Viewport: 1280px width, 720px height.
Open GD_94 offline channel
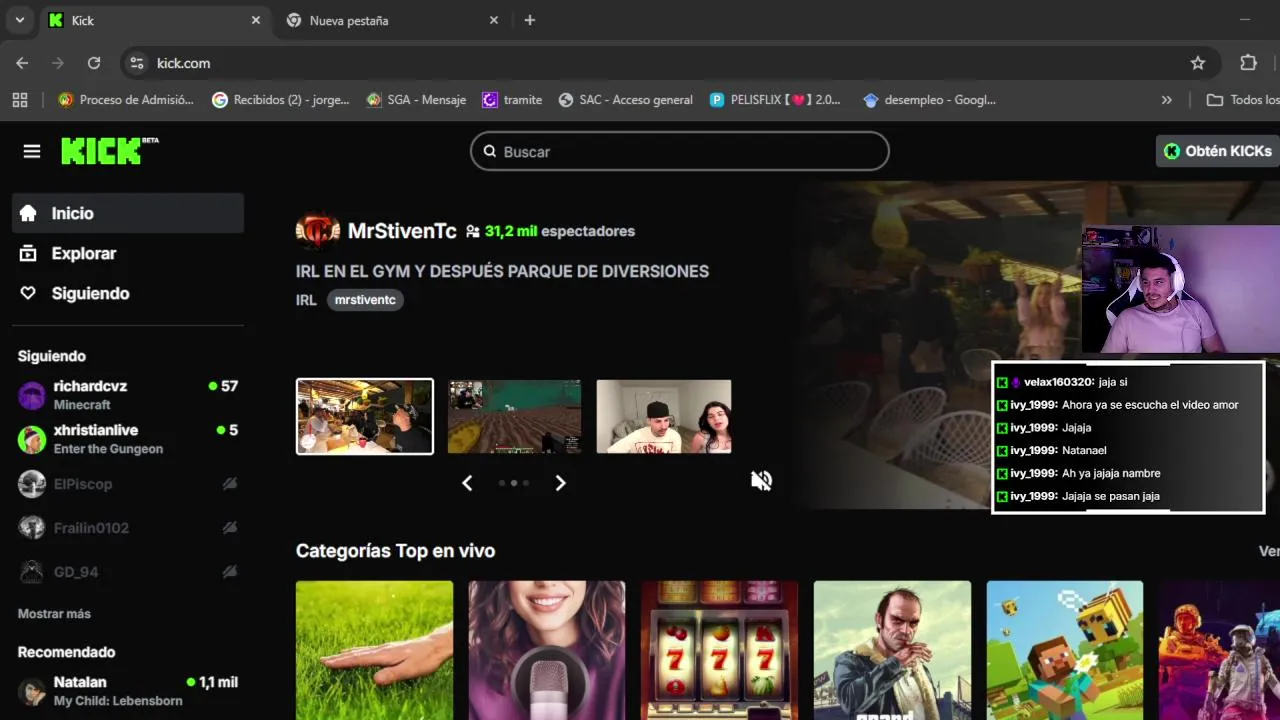click(128, 572)
